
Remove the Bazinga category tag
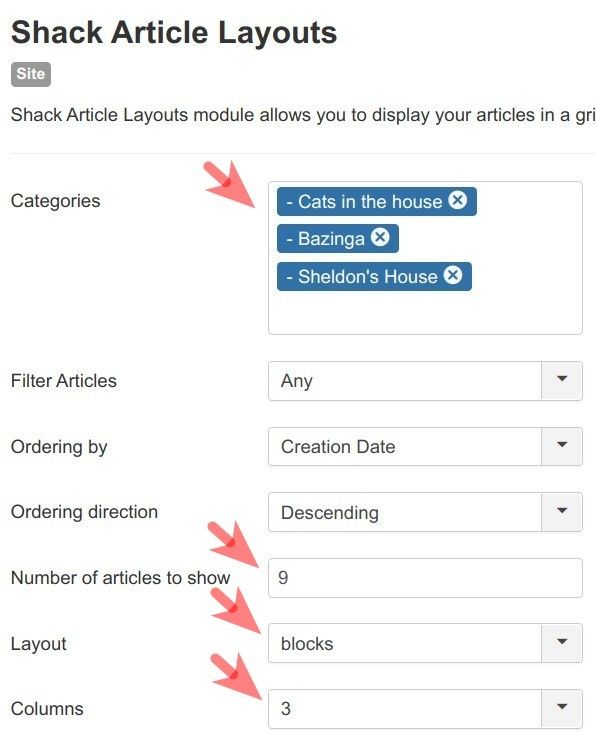click(x=380, y=237)
